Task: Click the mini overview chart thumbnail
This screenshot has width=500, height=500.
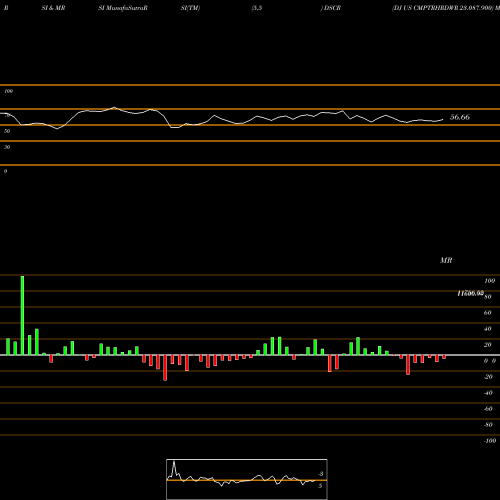Action: pyautogui.click(x=247, y=479)
